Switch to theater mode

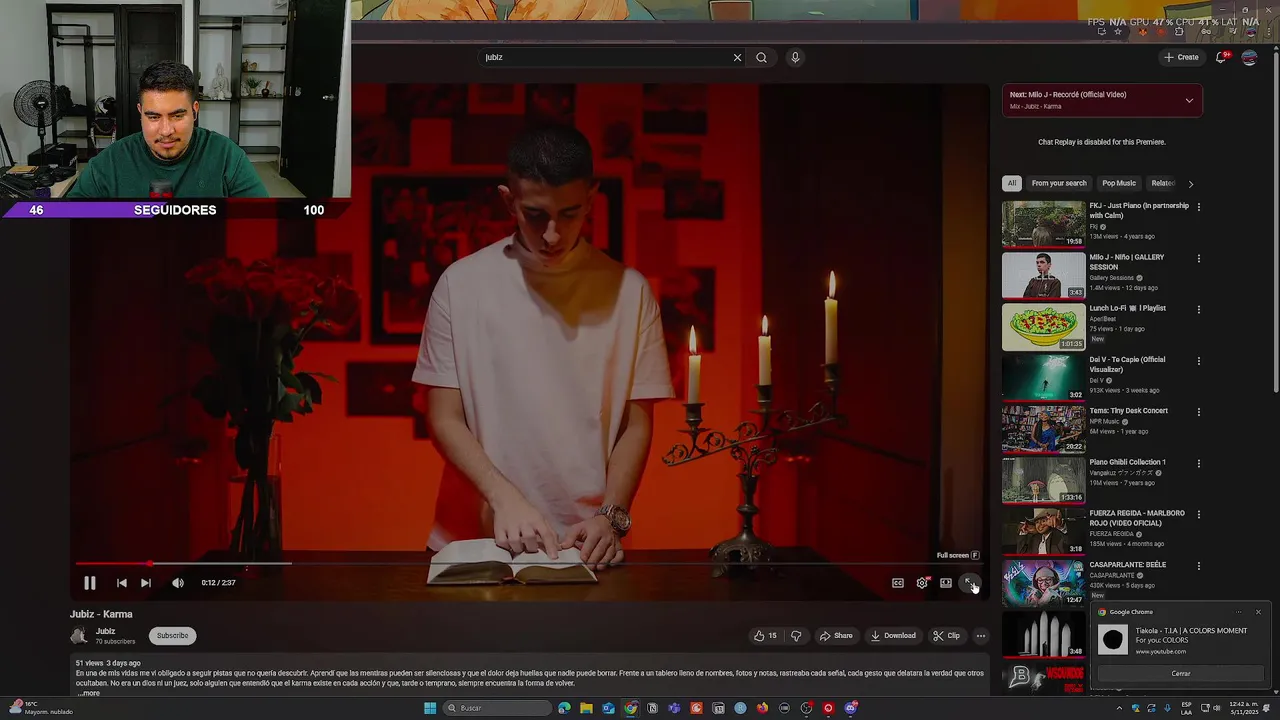coord(946,583)
